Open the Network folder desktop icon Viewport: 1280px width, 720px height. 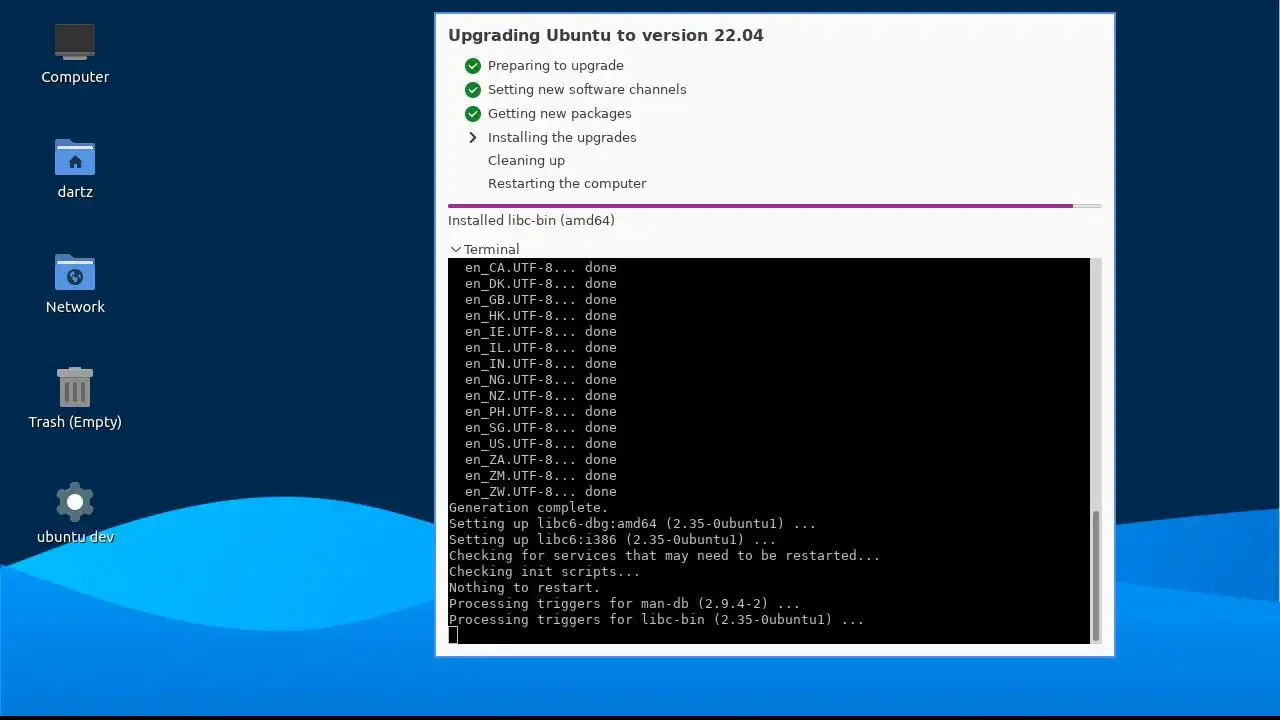click(x=75, y=272)
